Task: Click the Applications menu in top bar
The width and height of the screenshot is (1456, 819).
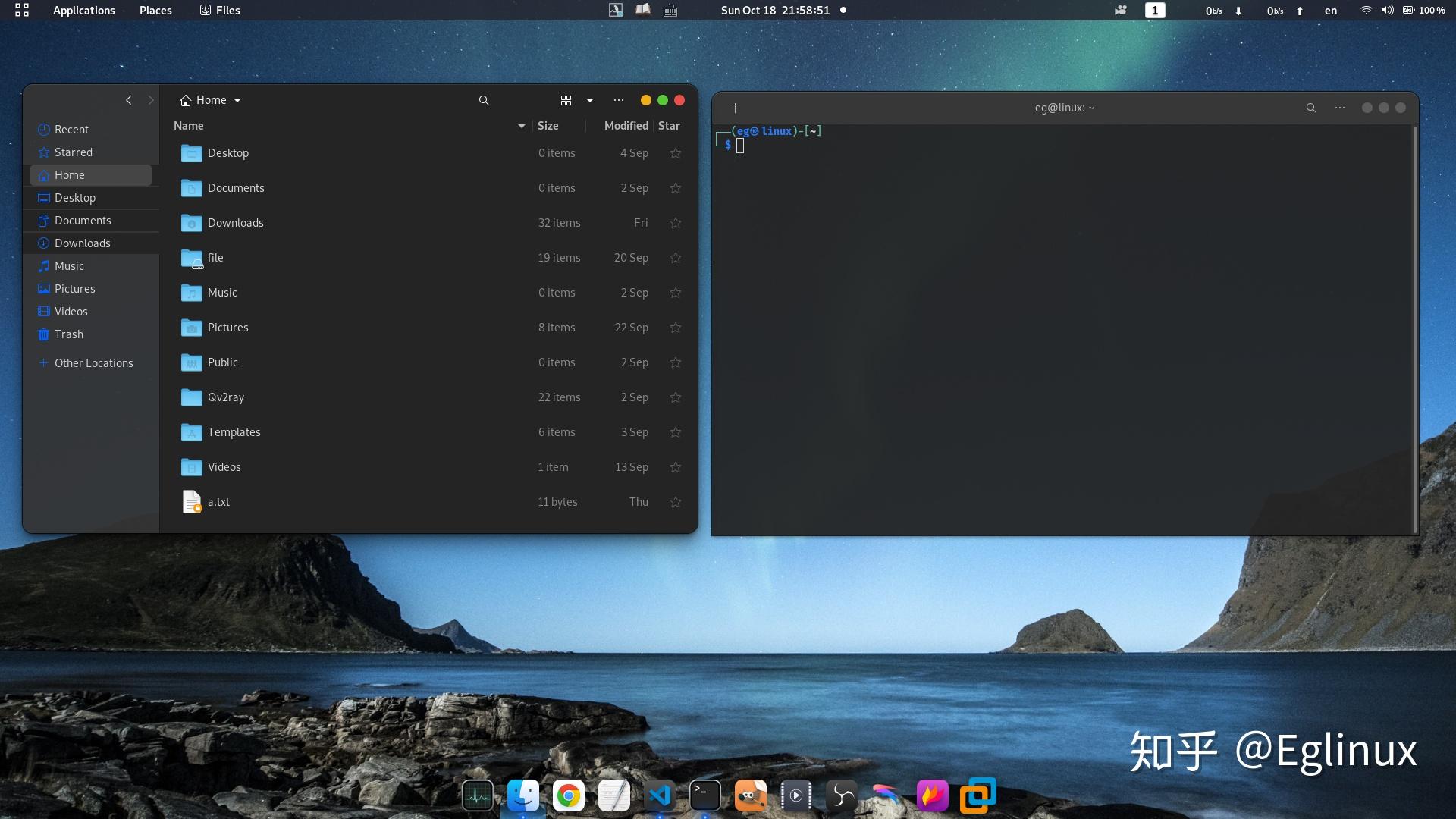Action: coord(84,10)
